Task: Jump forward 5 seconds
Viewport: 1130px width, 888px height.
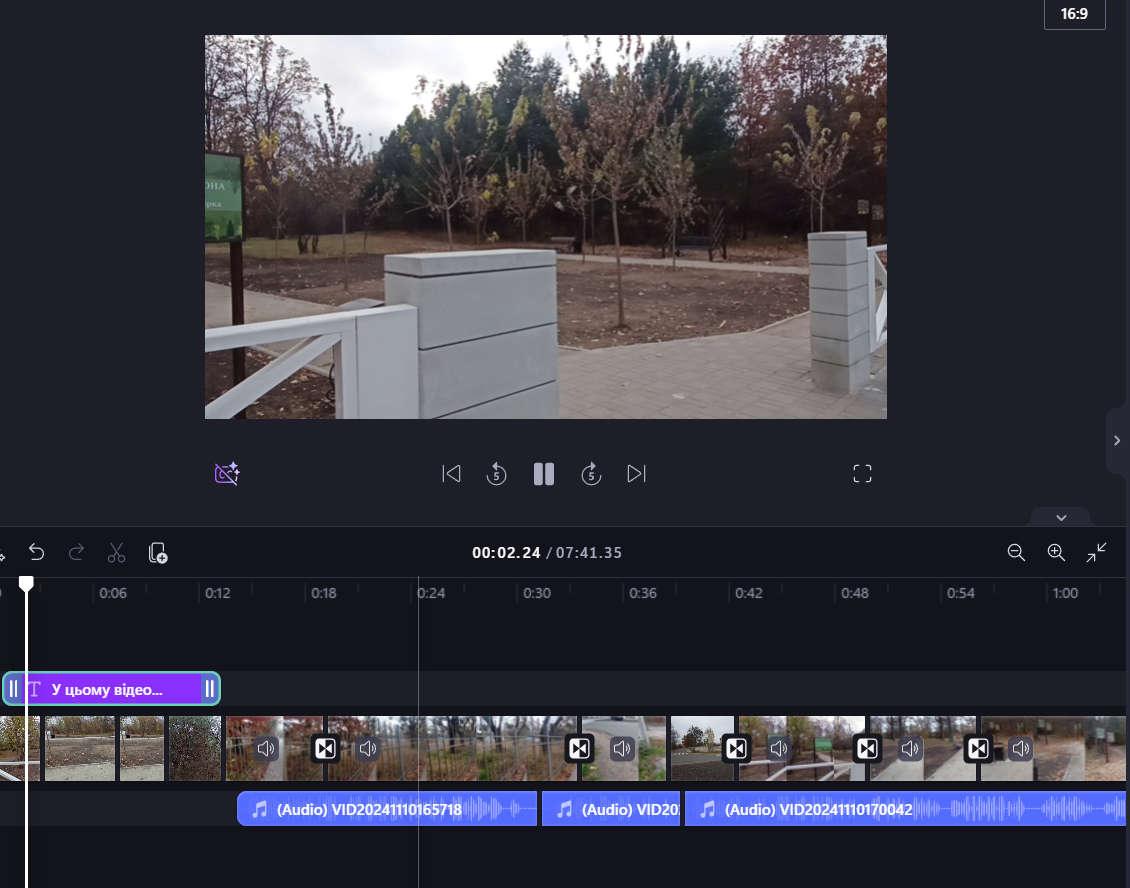Action: [x=591, y=474]
